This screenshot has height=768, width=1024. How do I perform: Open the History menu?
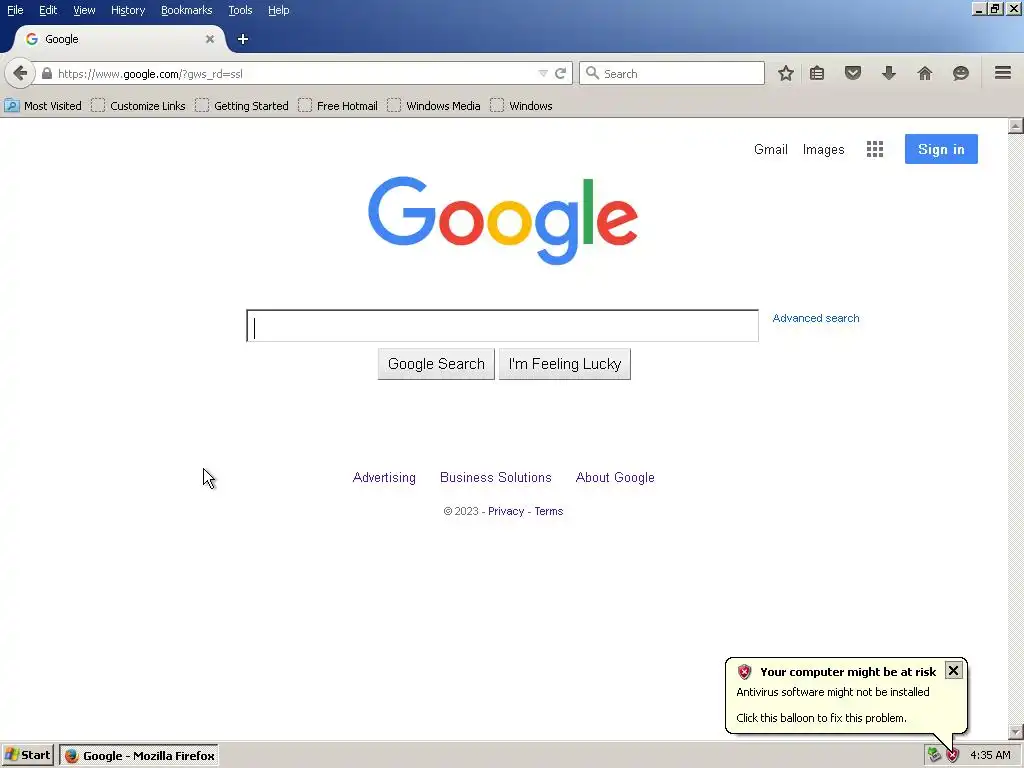point(127,10)
